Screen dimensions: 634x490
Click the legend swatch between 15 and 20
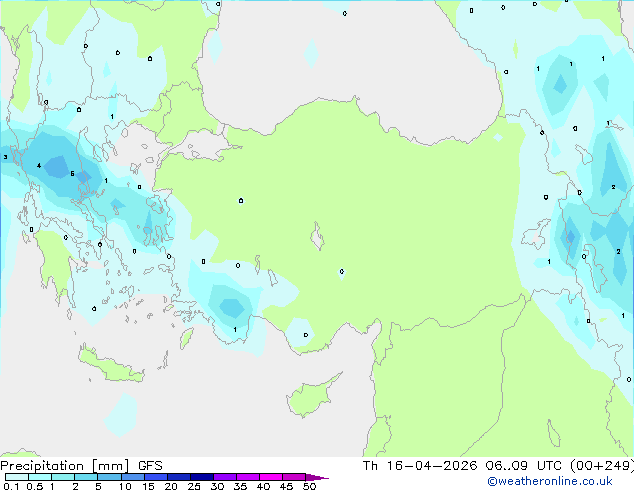156,477
